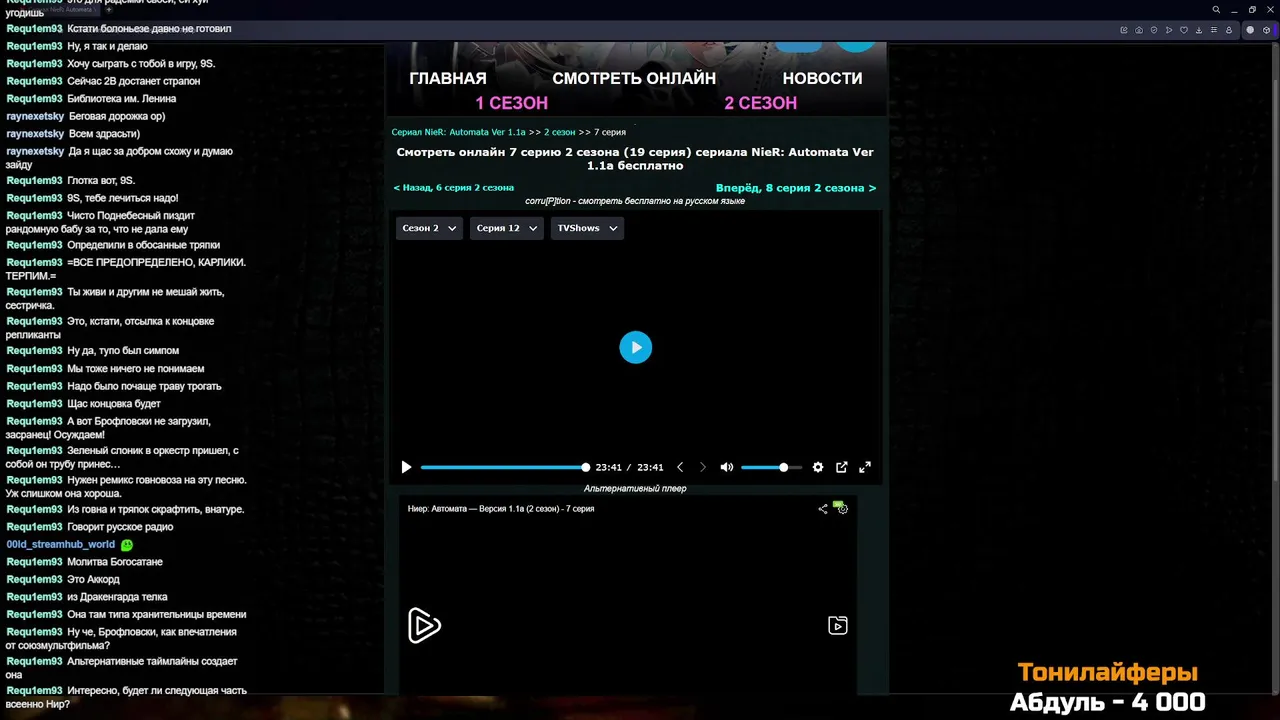
Task: Click the white circle browser toolbar icon
Action: [1250, 30]
